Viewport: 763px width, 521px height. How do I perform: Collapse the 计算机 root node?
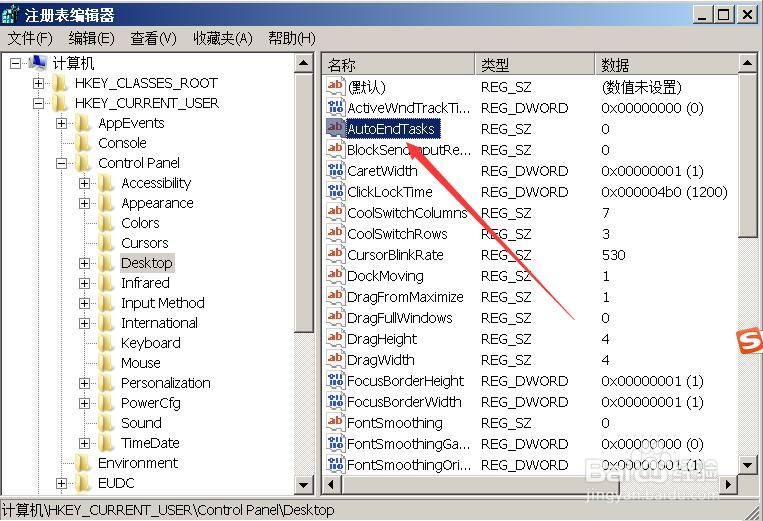pyautogui.click(x=16, y=63)
